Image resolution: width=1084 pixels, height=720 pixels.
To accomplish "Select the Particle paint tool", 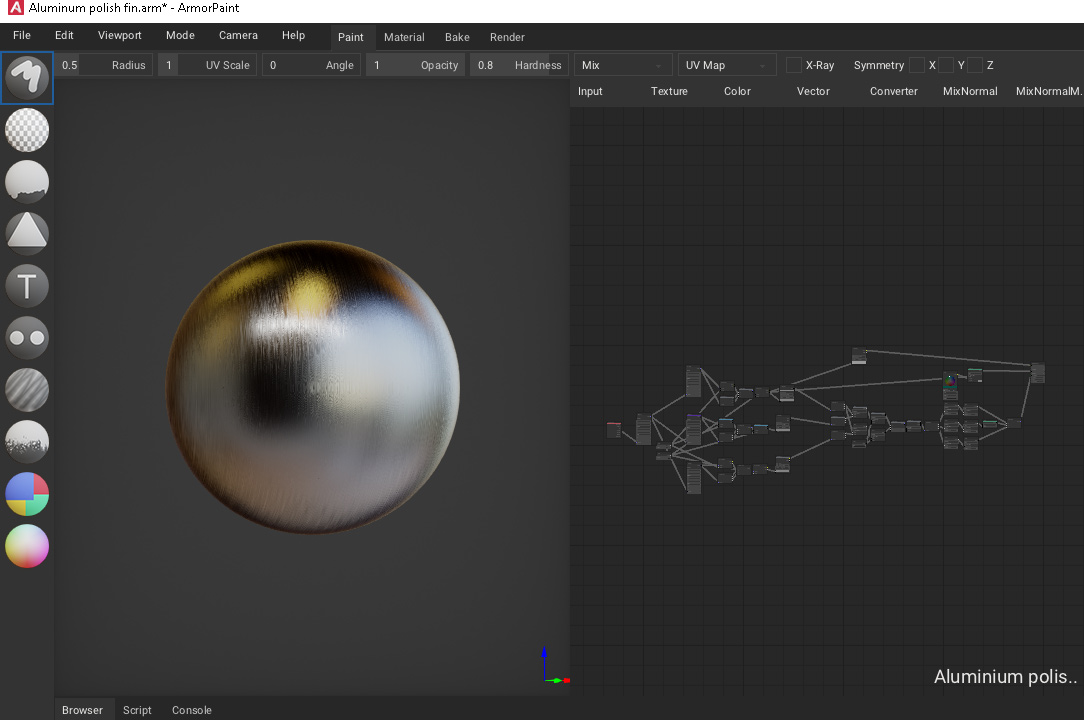I will coord(26,442).
